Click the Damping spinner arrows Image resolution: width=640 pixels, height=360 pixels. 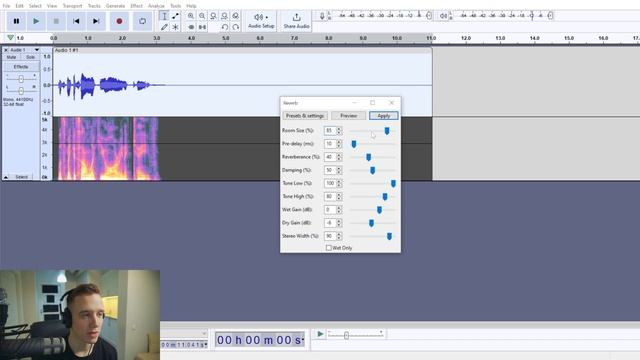pos(339,170)
